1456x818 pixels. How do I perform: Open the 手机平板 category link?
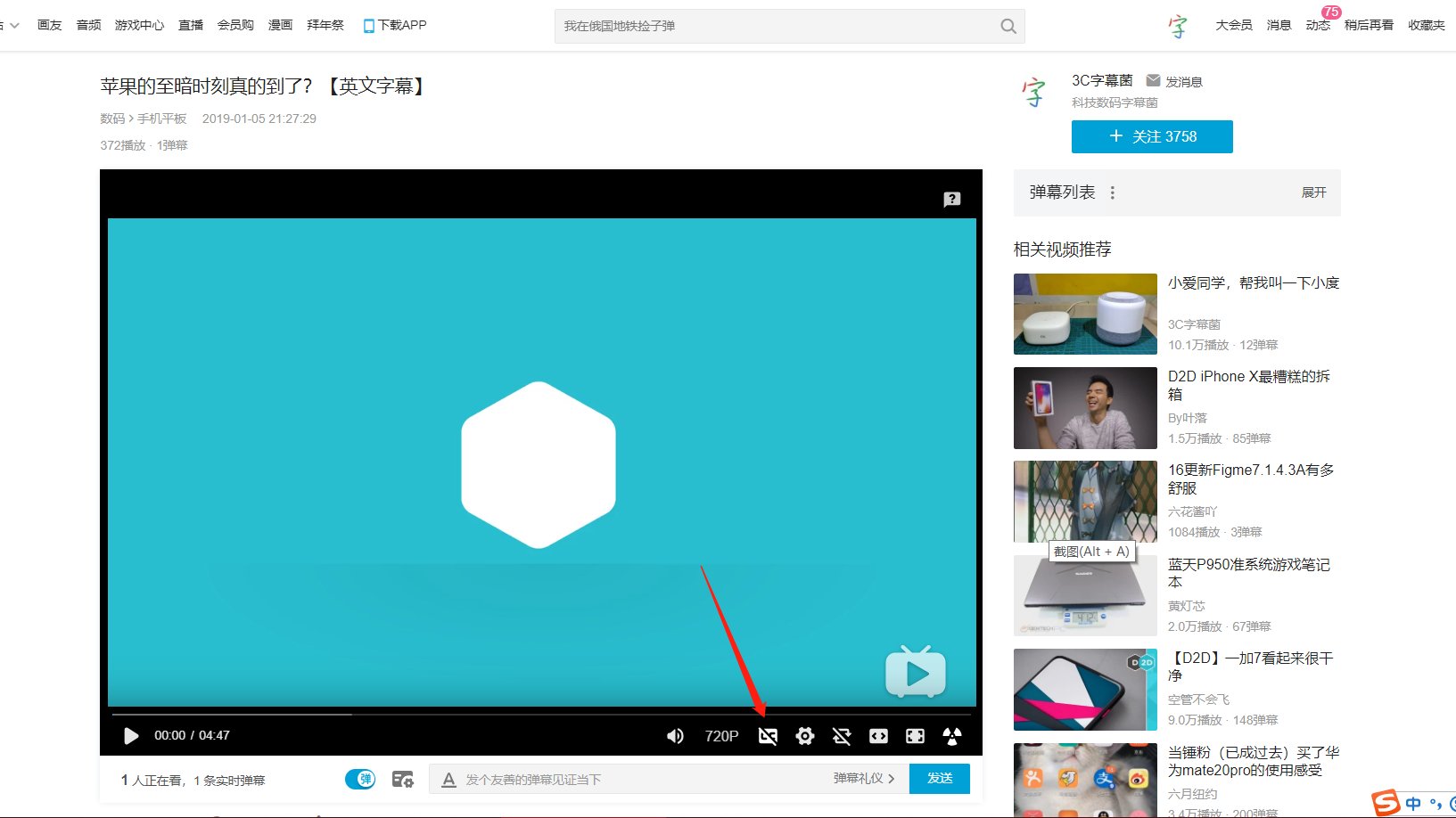pos(162,119)
